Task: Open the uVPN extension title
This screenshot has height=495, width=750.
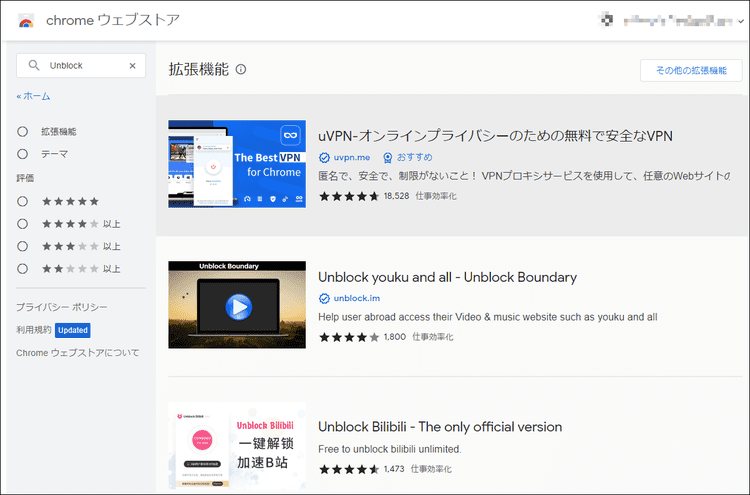Action: 495,136
